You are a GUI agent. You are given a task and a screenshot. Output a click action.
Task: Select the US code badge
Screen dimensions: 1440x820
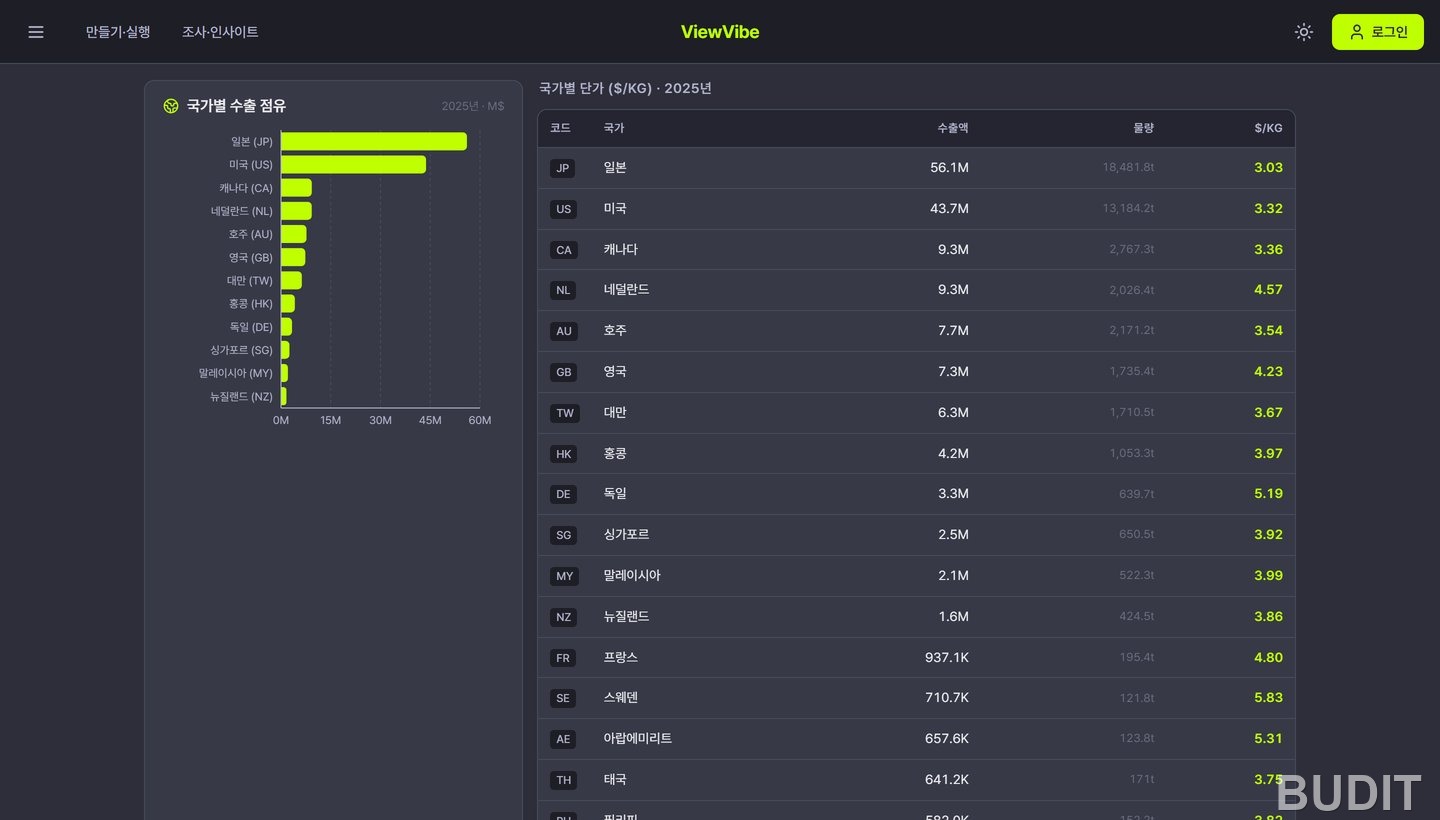pyautogui.click(x=564, y=209)
